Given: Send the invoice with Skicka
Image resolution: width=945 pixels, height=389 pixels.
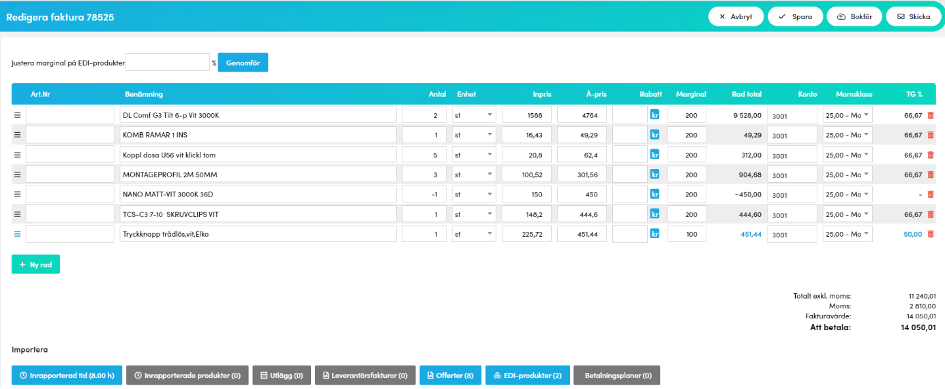Looking at the screenshot, I should pyautogui.click(x=914, y=17).
